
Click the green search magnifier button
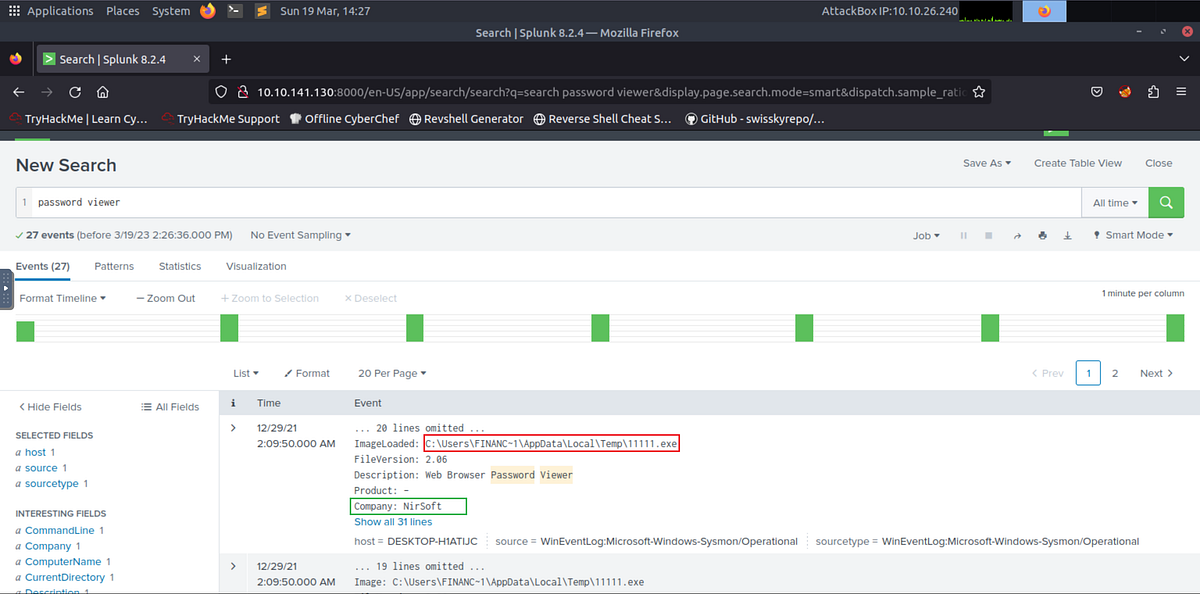[x=1165, y=202]
